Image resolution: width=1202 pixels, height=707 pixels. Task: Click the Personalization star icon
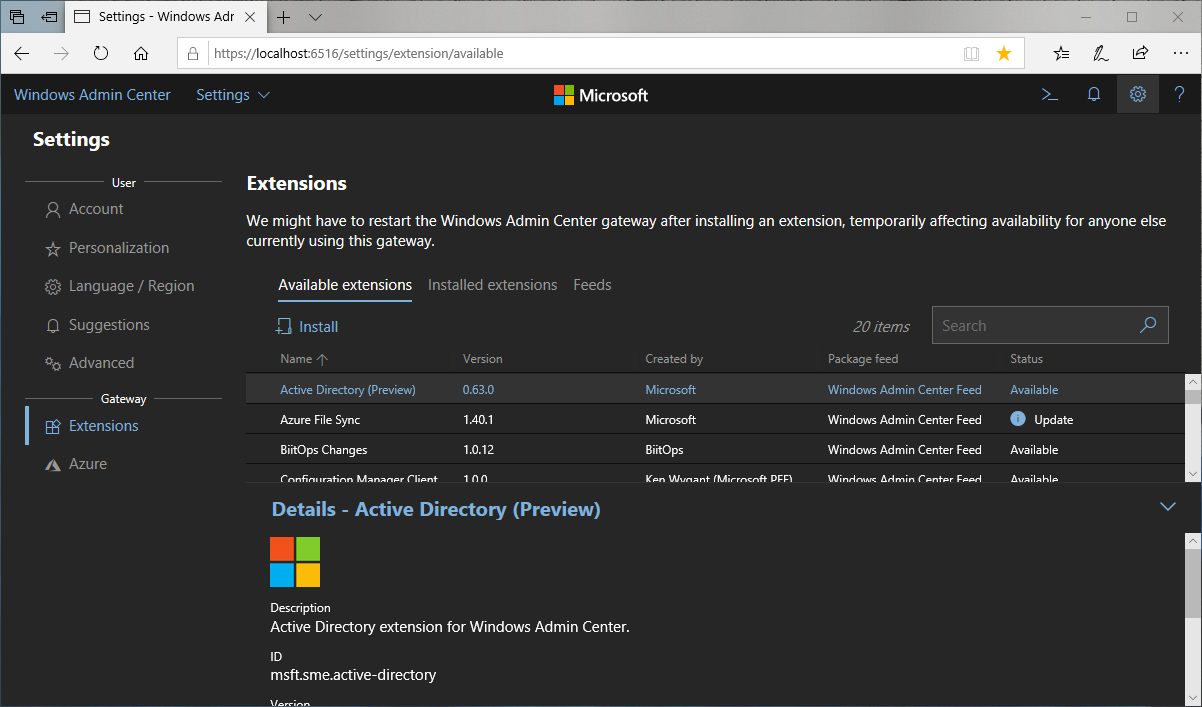coord(52,248)
